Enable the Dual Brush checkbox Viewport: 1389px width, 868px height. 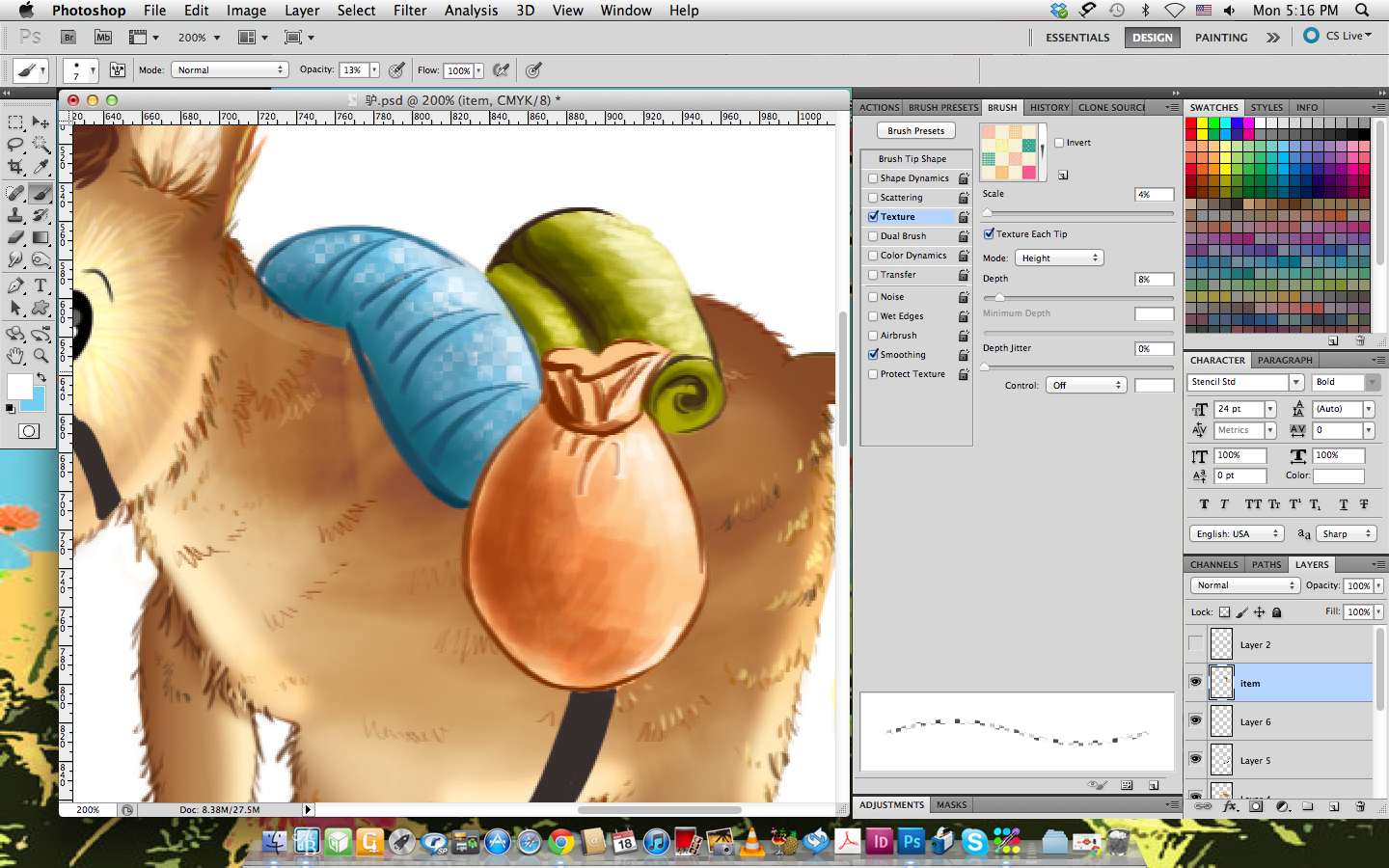(x=873, y=236)
